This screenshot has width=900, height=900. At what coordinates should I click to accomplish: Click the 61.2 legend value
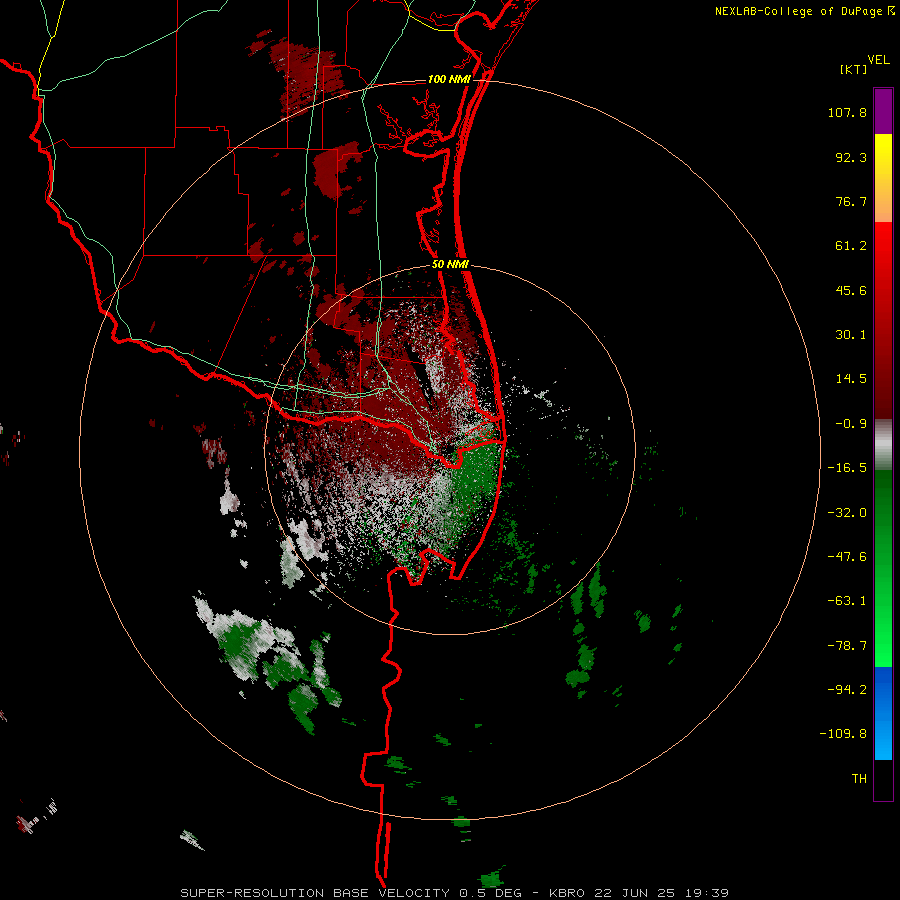[x=851, y=246]
